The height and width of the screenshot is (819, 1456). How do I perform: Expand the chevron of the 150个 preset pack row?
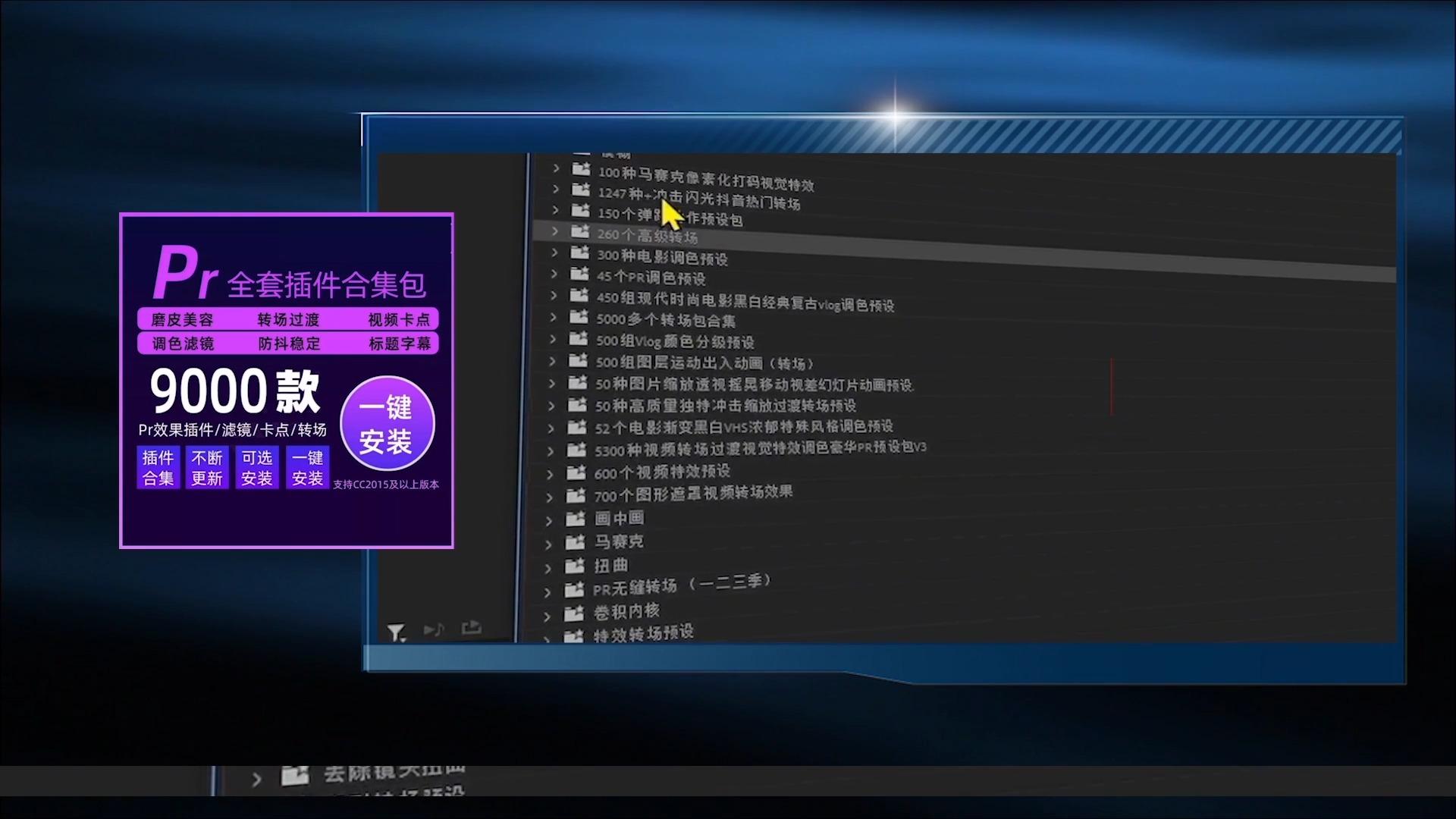pos(555,210)
